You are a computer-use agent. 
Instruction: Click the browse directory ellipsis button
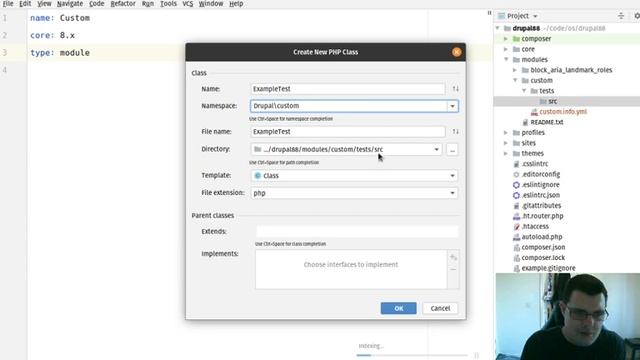(452, 149)
